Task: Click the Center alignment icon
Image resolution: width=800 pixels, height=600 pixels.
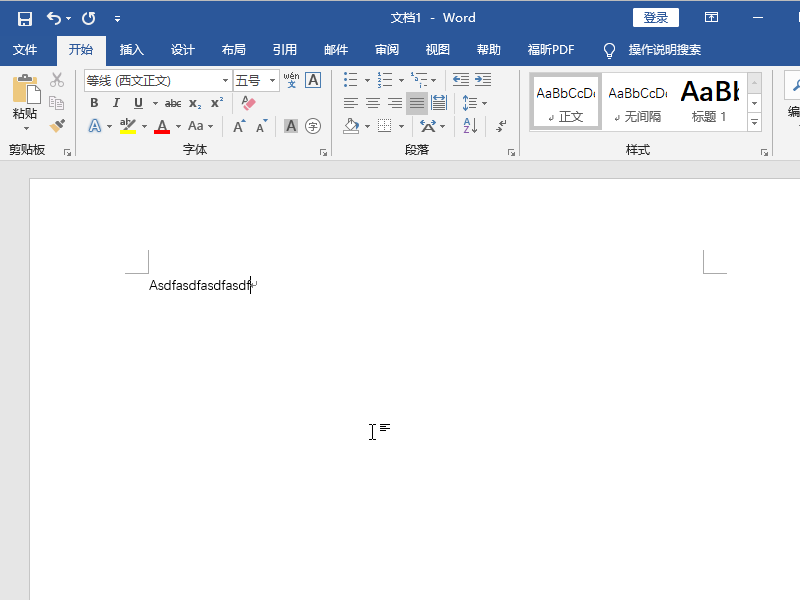Action: 373,103
